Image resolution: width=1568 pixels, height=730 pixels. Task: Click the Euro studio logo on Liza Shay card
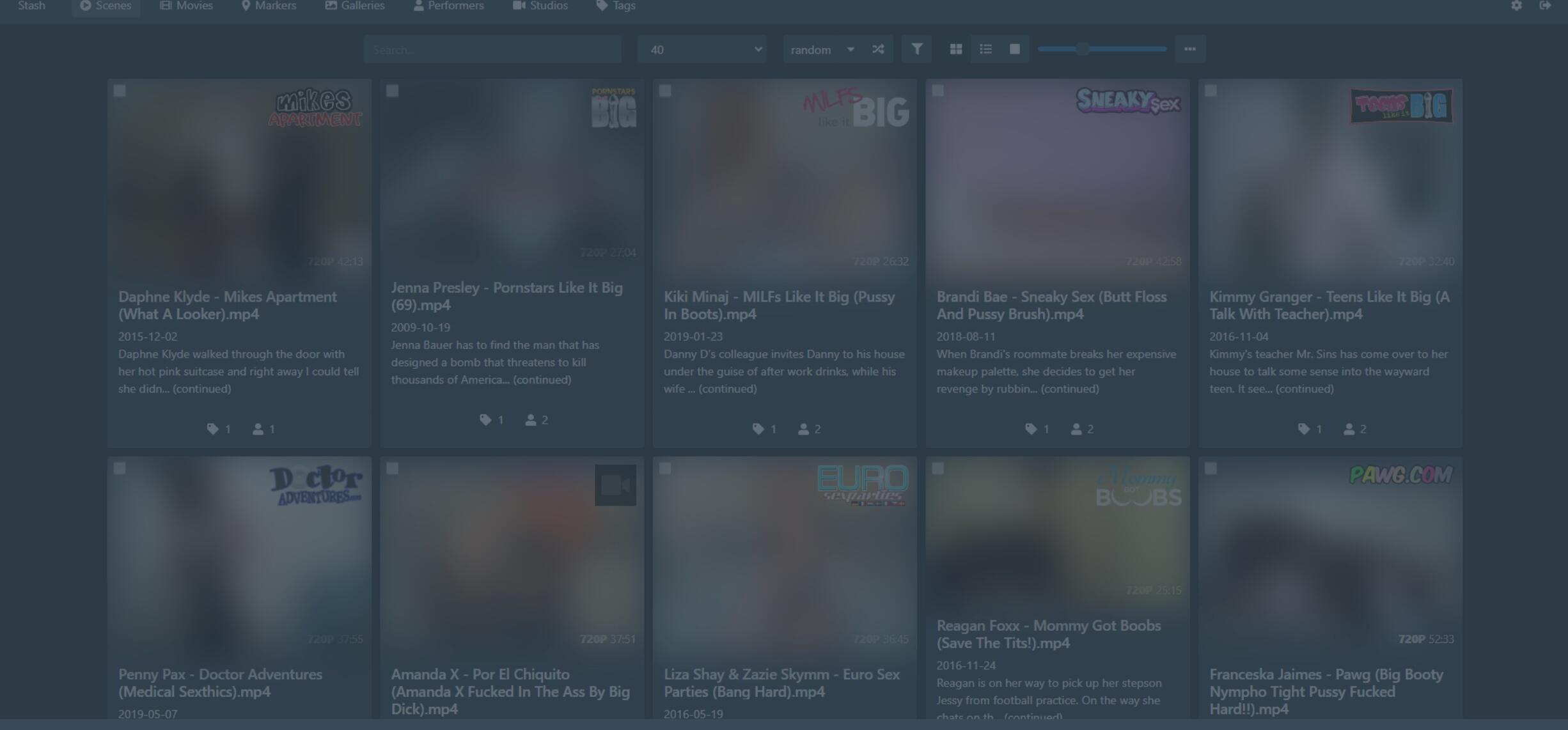[x=863, y=485]
